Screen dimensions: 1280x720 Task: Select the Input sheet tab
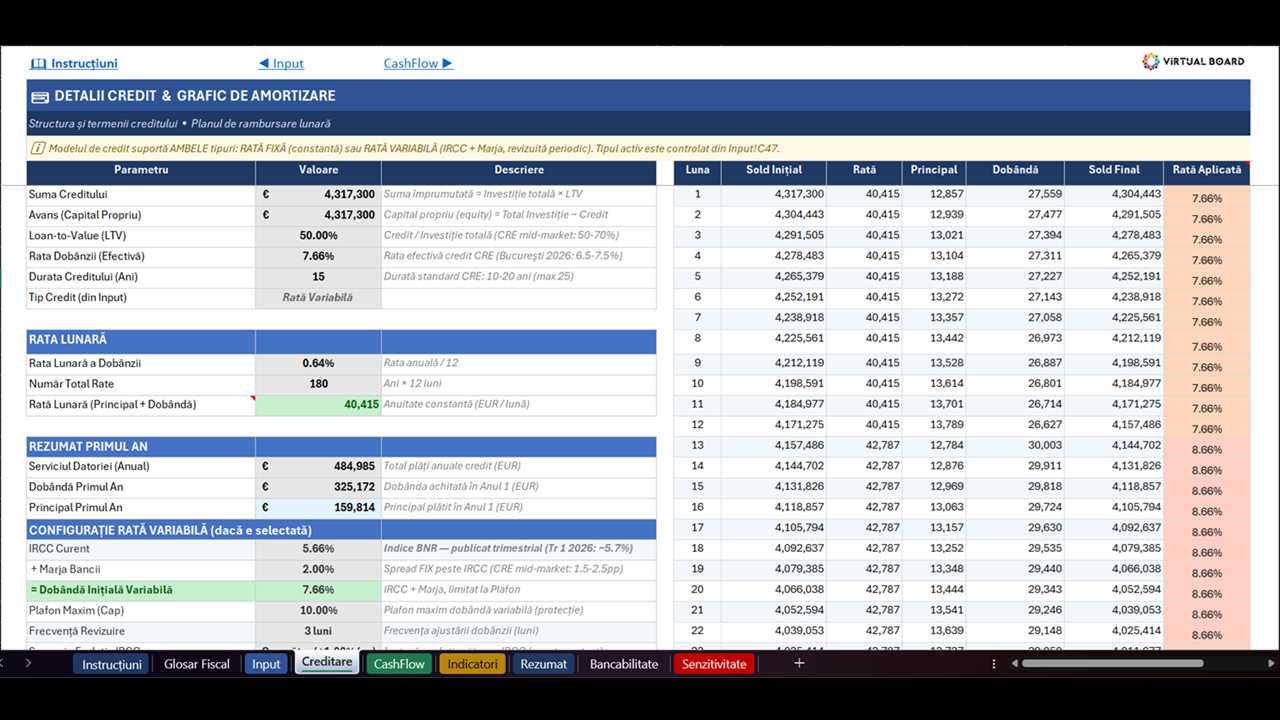tap(266, 664)
